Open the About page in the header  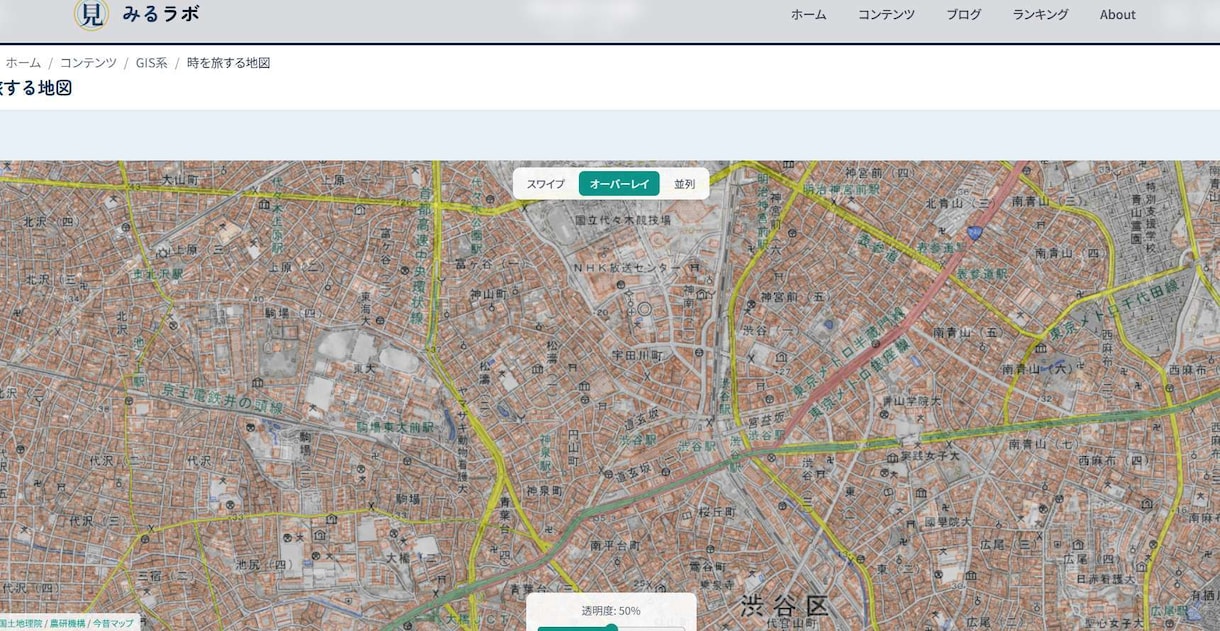(x=1117, y=14)
